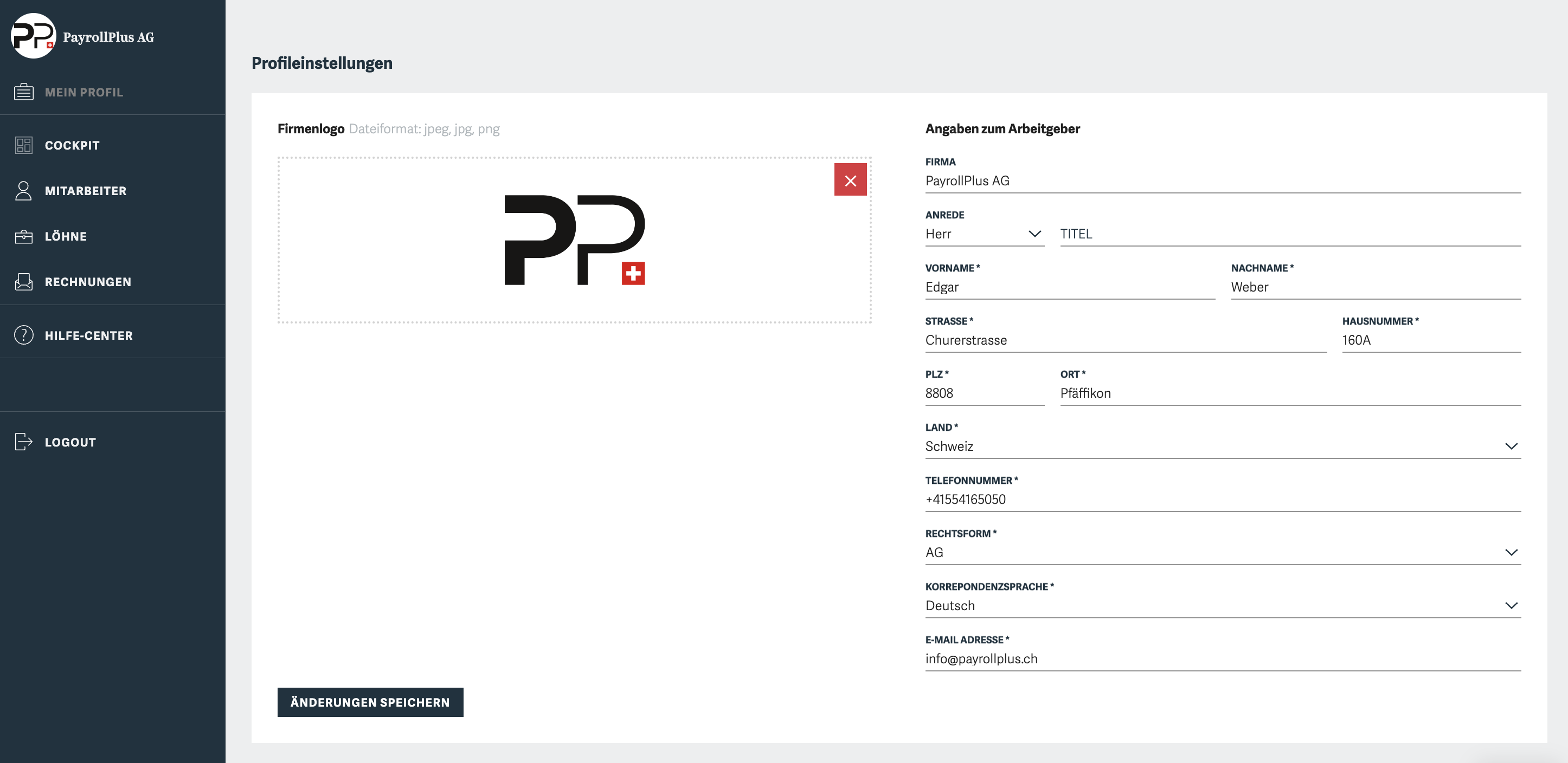The image size is (1568, 763).
Task: Open the Rechtsform dropdown showing AG
Action: 1222,553
